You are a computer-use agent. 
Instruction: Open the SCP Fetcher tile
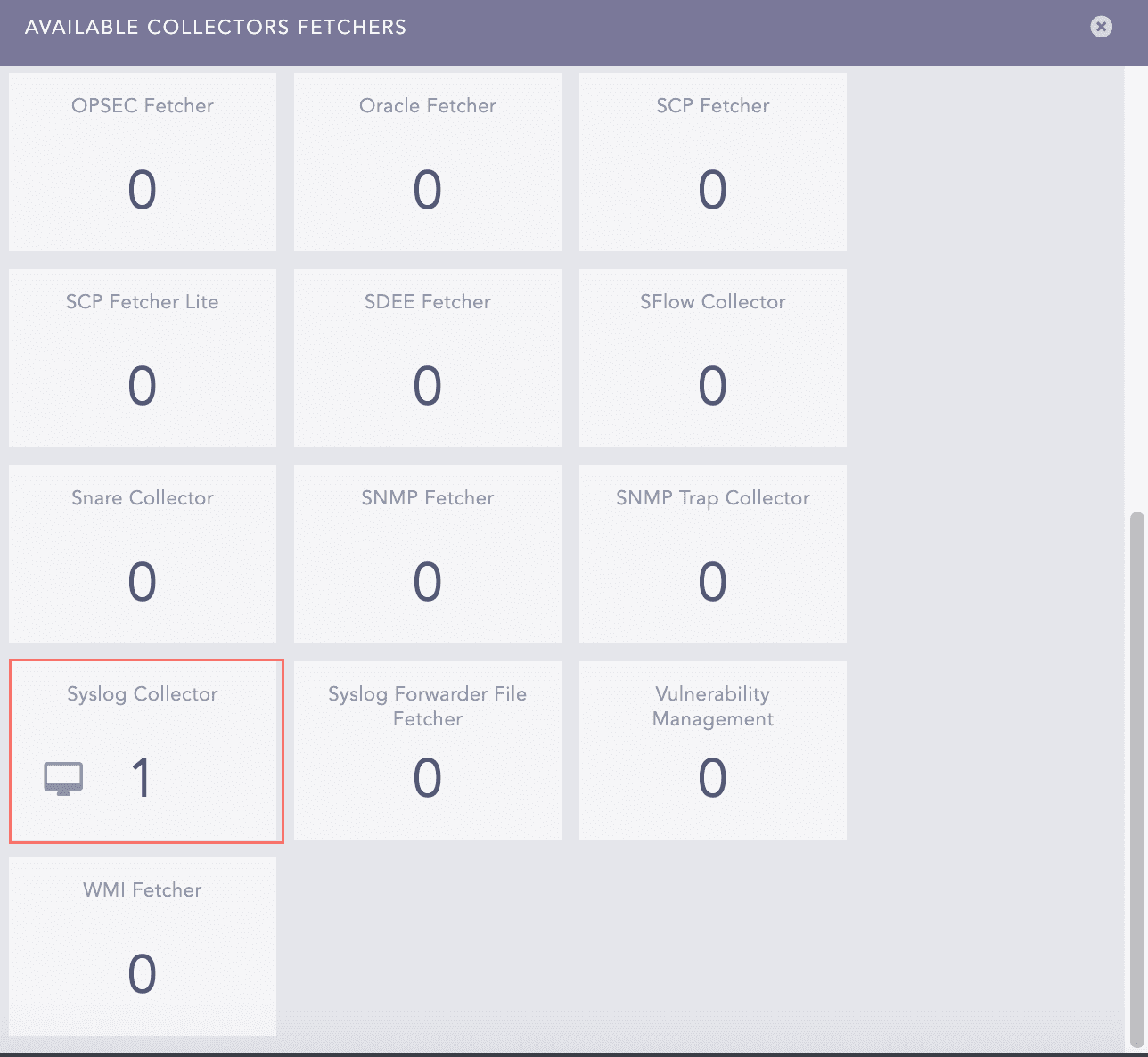[713, 162]
